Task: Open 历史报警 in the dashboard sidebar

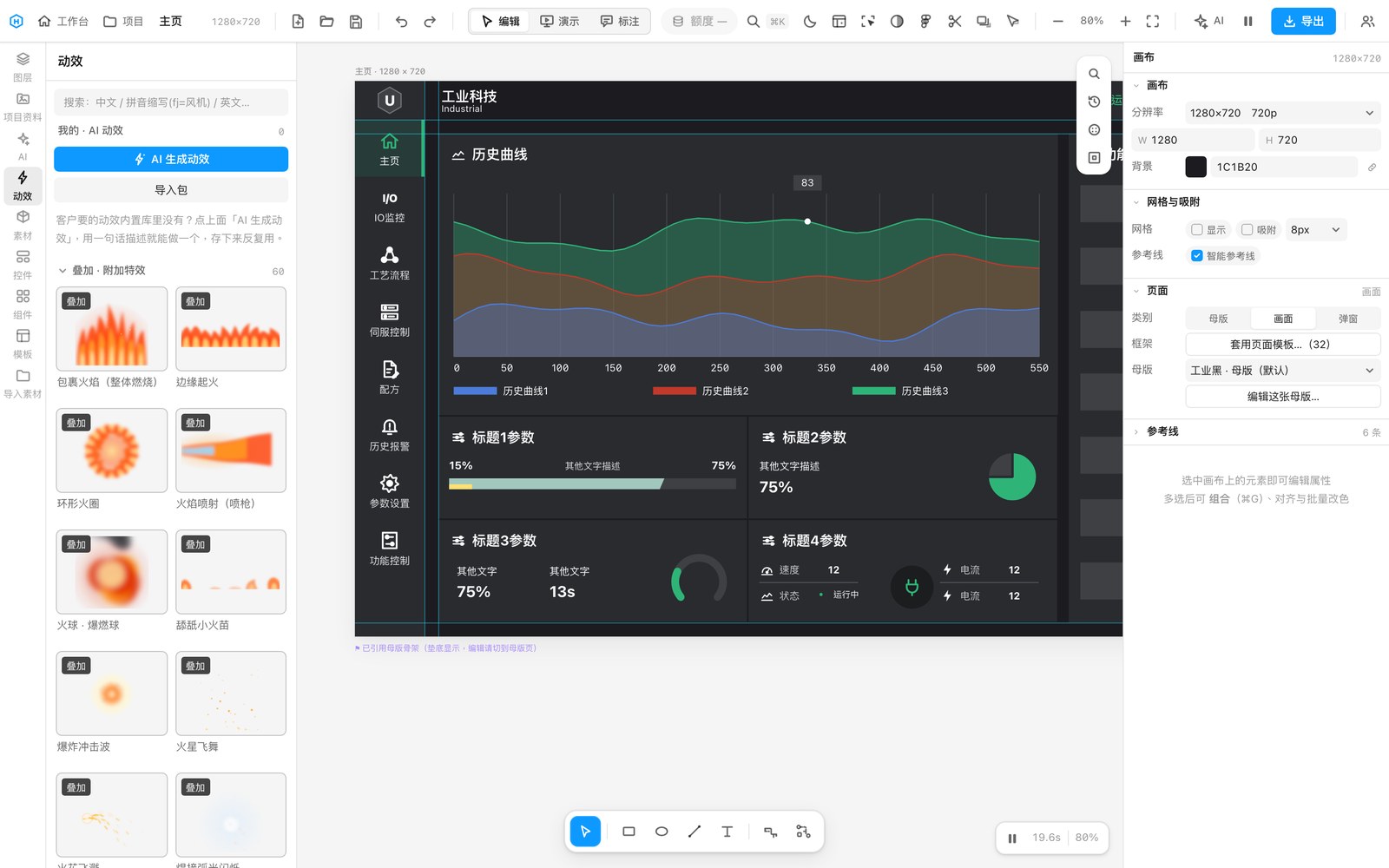Action: 390,436
